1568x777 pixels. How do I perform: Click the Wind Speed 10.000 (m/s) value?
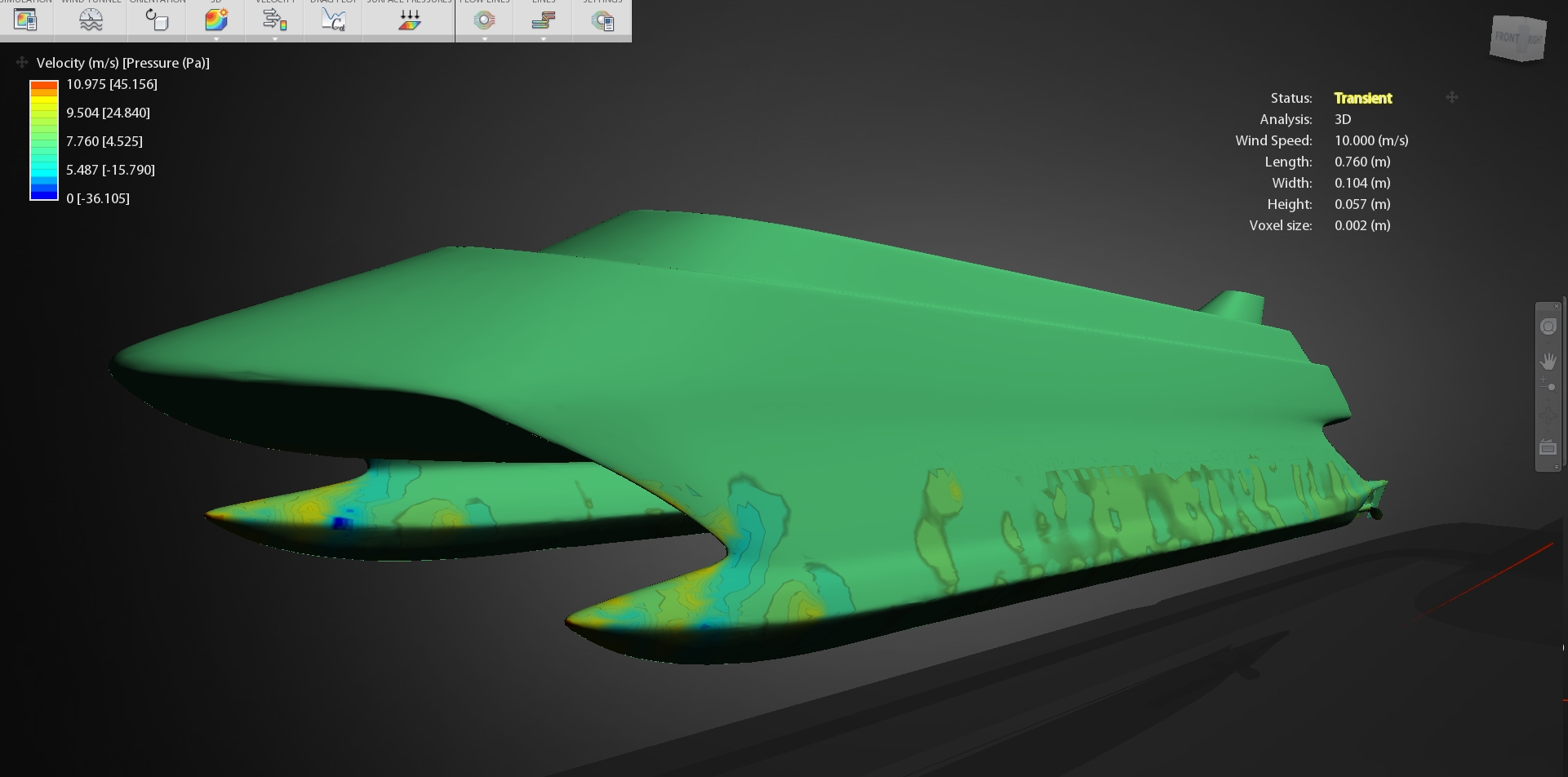pos(1371,140)
